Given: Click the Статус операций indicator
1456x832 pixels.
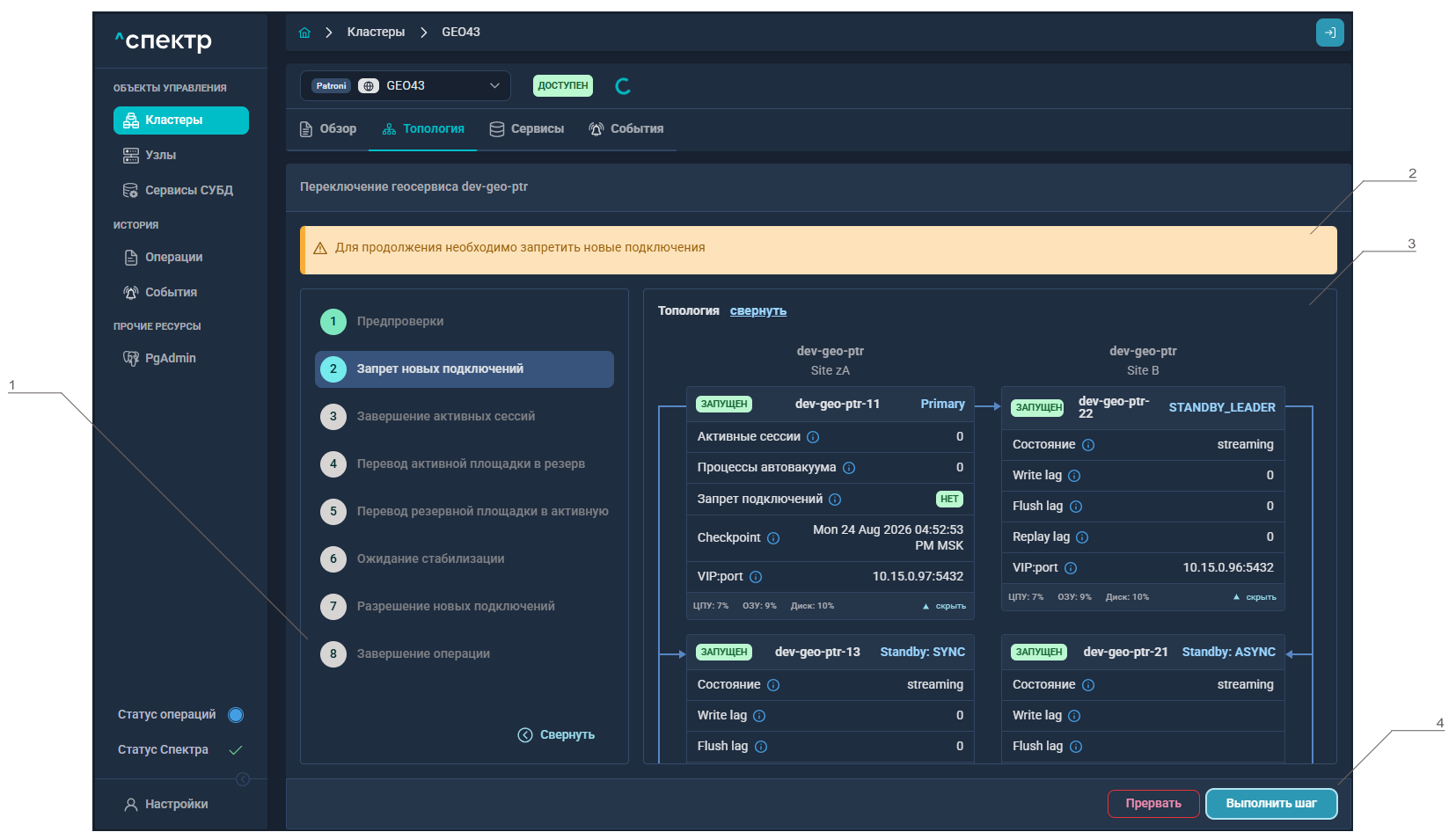Looking at the screenshot, I should point(236,715).
